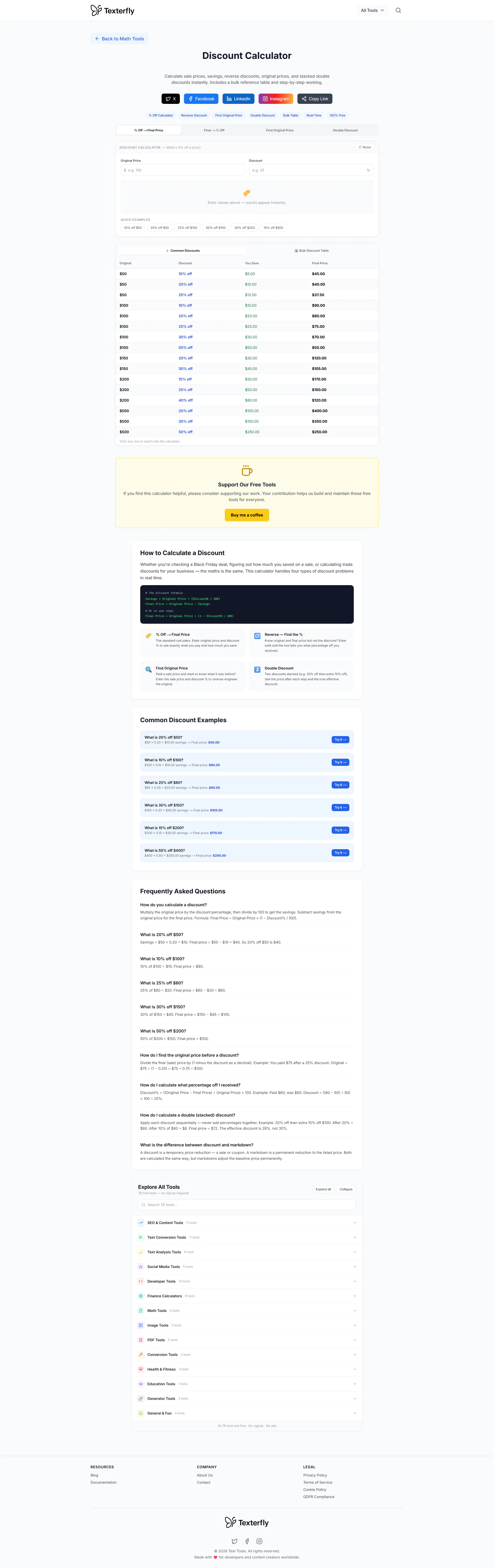Viewport: 494px width, 1568px height.
Task: Click the Search 78 tools field
Action: (x=247, y=1205)
